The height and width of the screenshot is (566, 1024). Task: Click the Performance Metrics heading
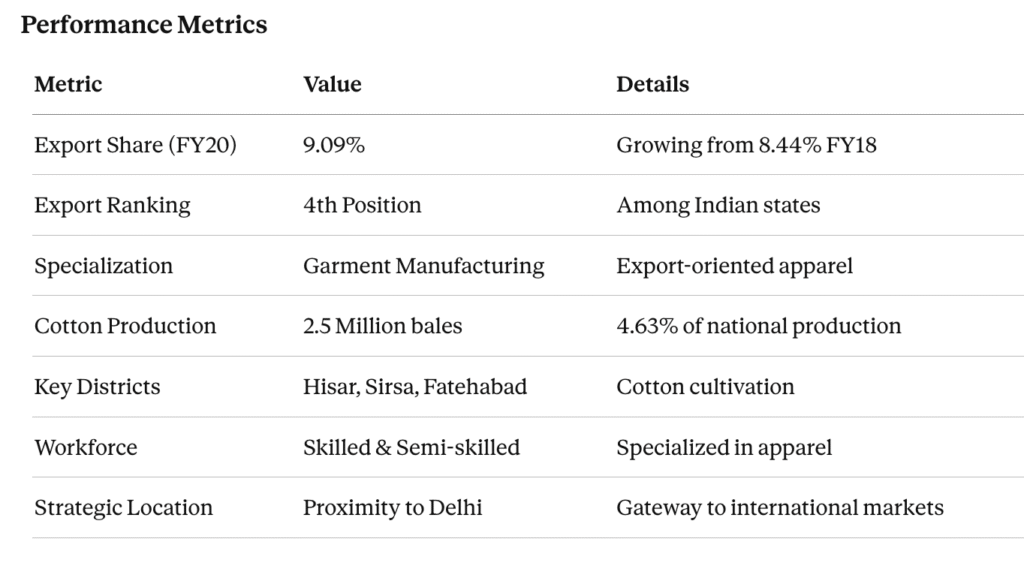coord(144,25)
